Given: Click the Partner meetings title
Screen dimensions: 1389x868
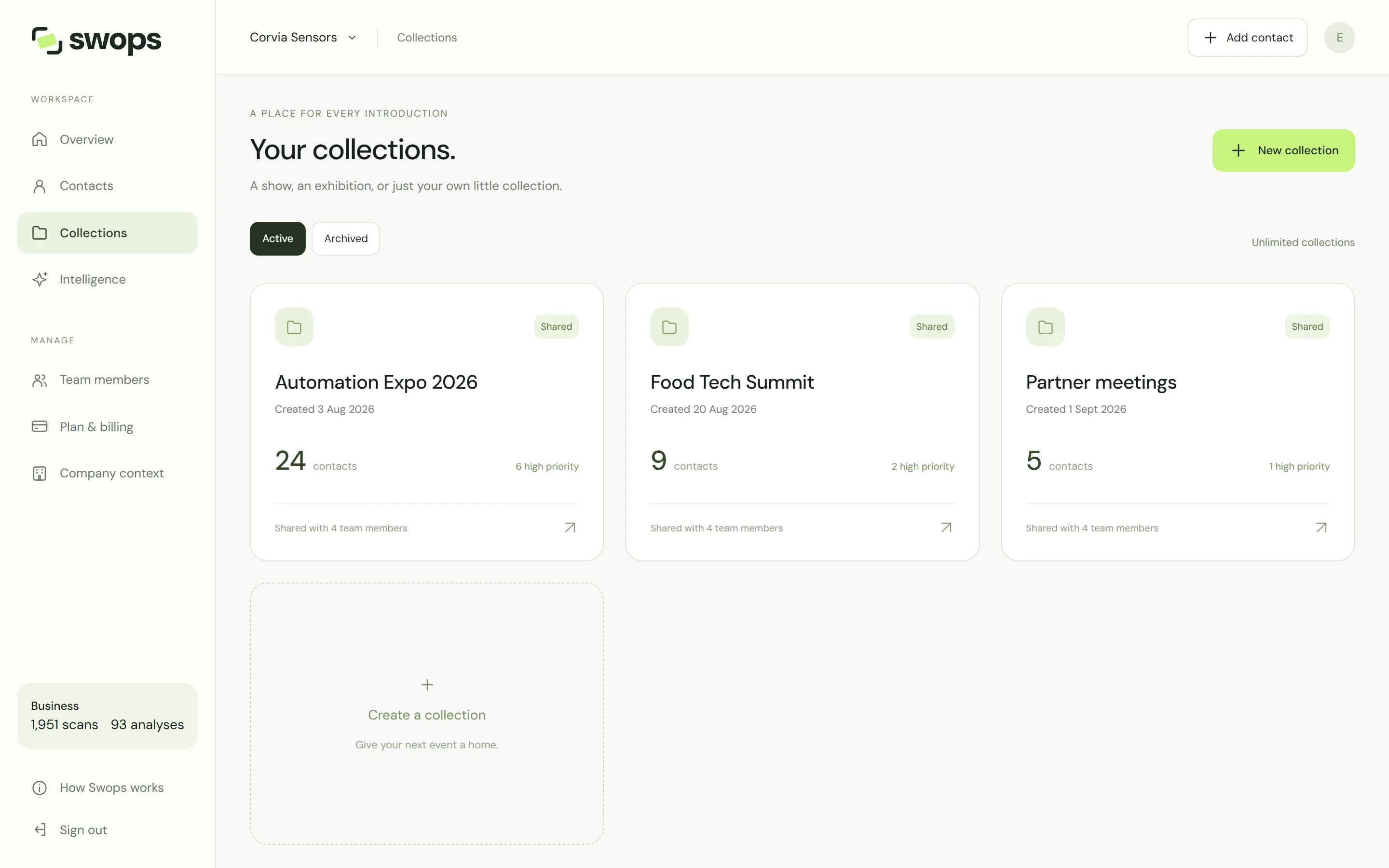Looking at the screenshot, I should tap(1101, 382).
